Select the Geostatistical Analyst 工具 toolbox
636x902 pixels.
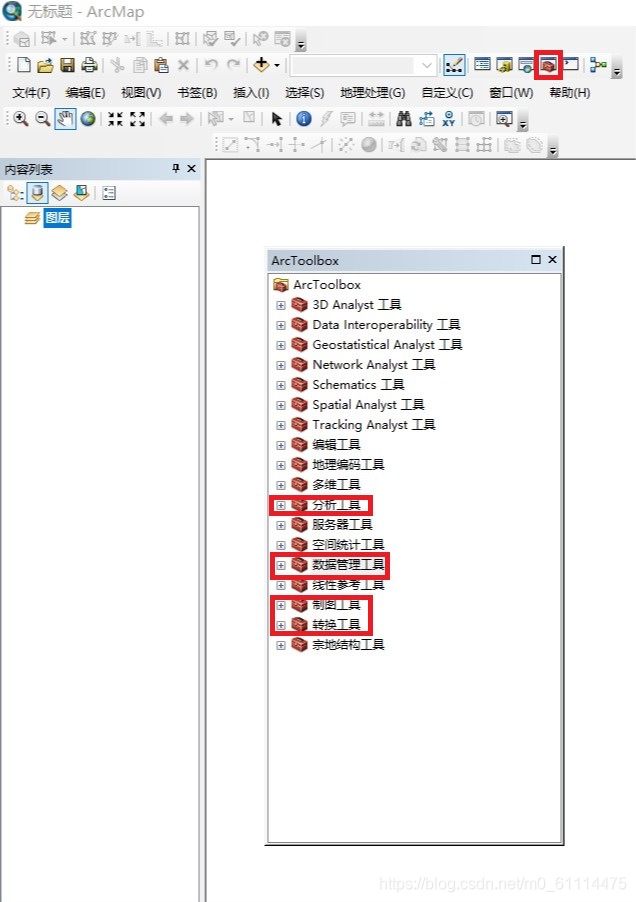point(387,345)
